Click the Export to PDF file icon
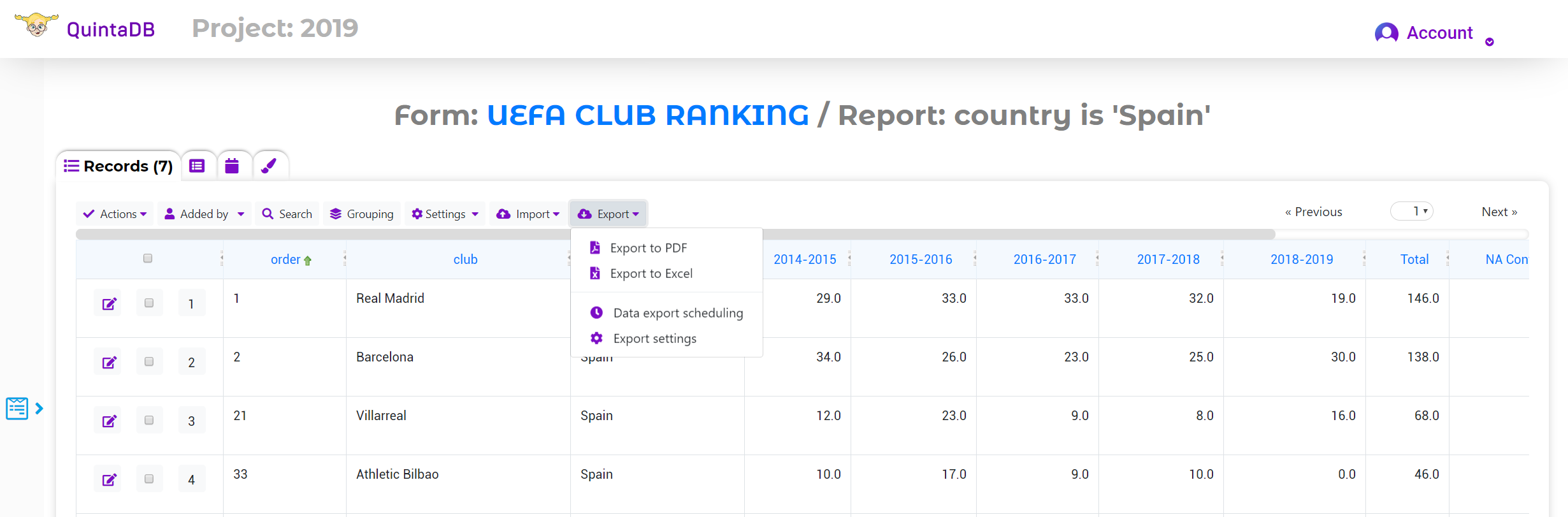The width and height of the screenshot is (1568, 517). coord(595,247)
